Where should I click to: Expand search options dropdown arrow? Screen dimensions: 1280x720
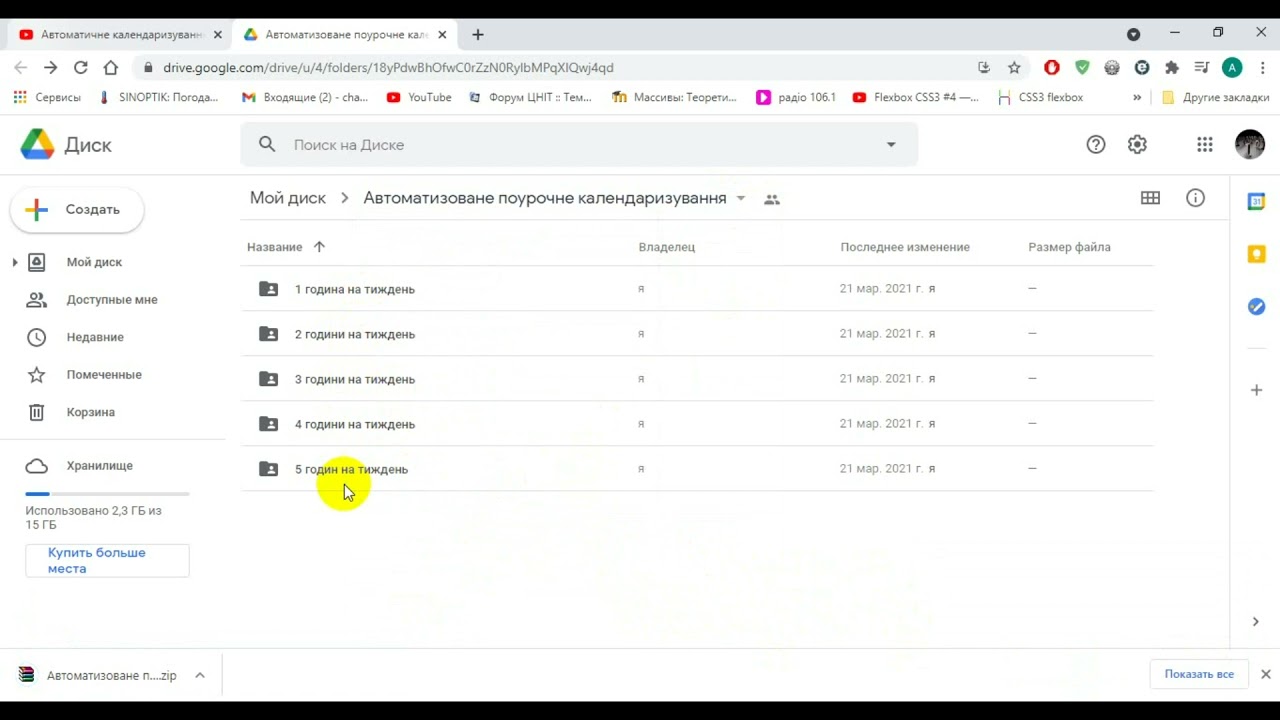click(x=891, y=145)
